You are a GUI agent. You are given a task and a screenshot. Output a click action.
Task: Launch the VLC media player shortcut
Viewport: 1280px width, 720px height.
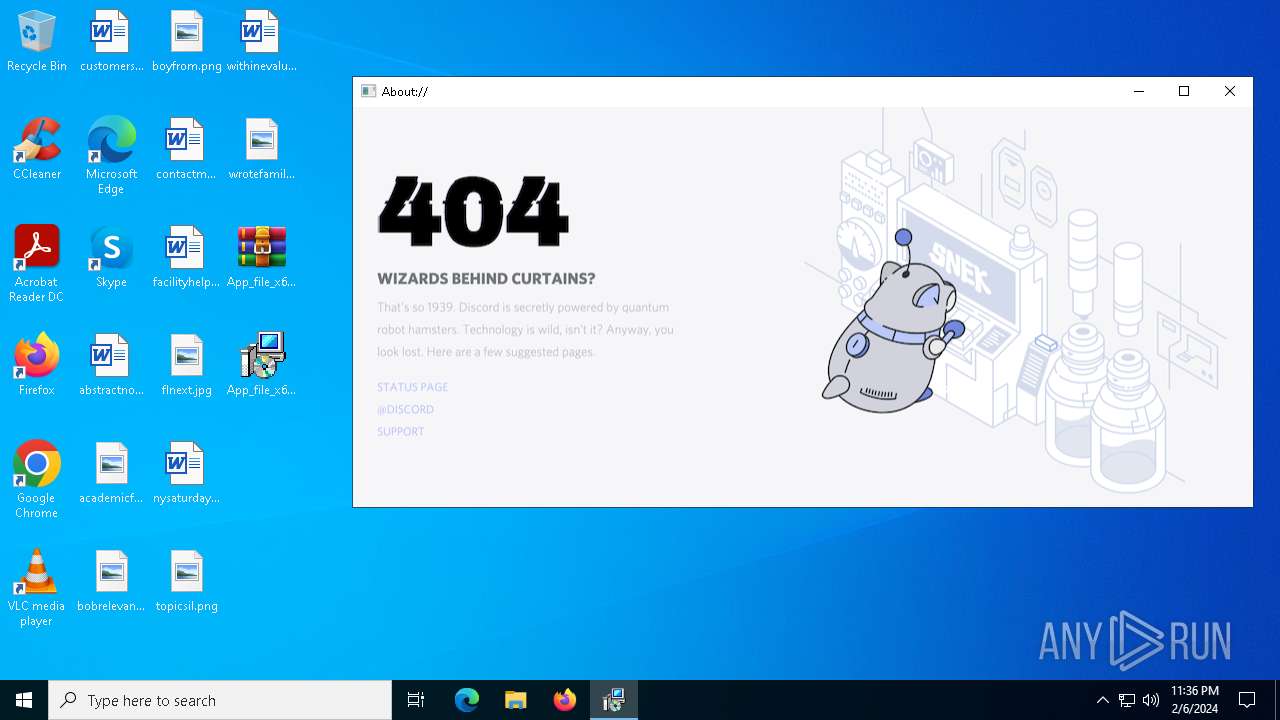click(37, 588)
